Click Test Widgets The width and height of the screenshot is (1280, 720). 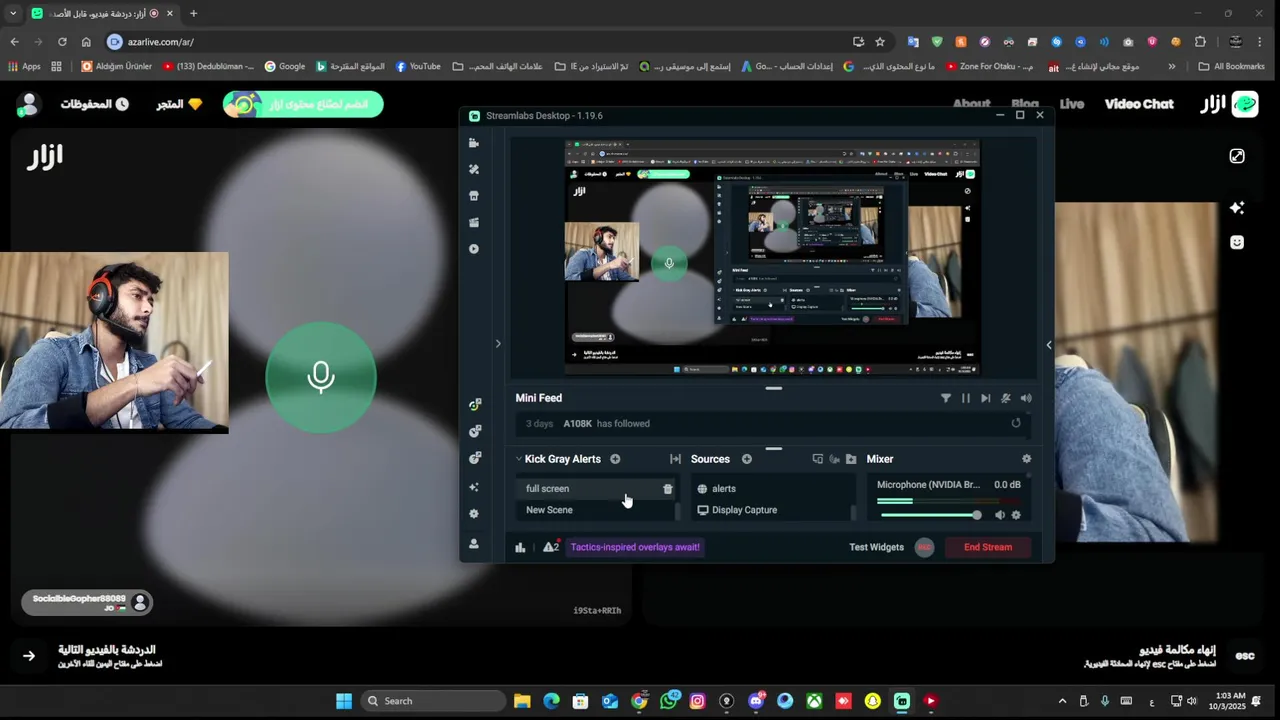click(x=876, y=547)
